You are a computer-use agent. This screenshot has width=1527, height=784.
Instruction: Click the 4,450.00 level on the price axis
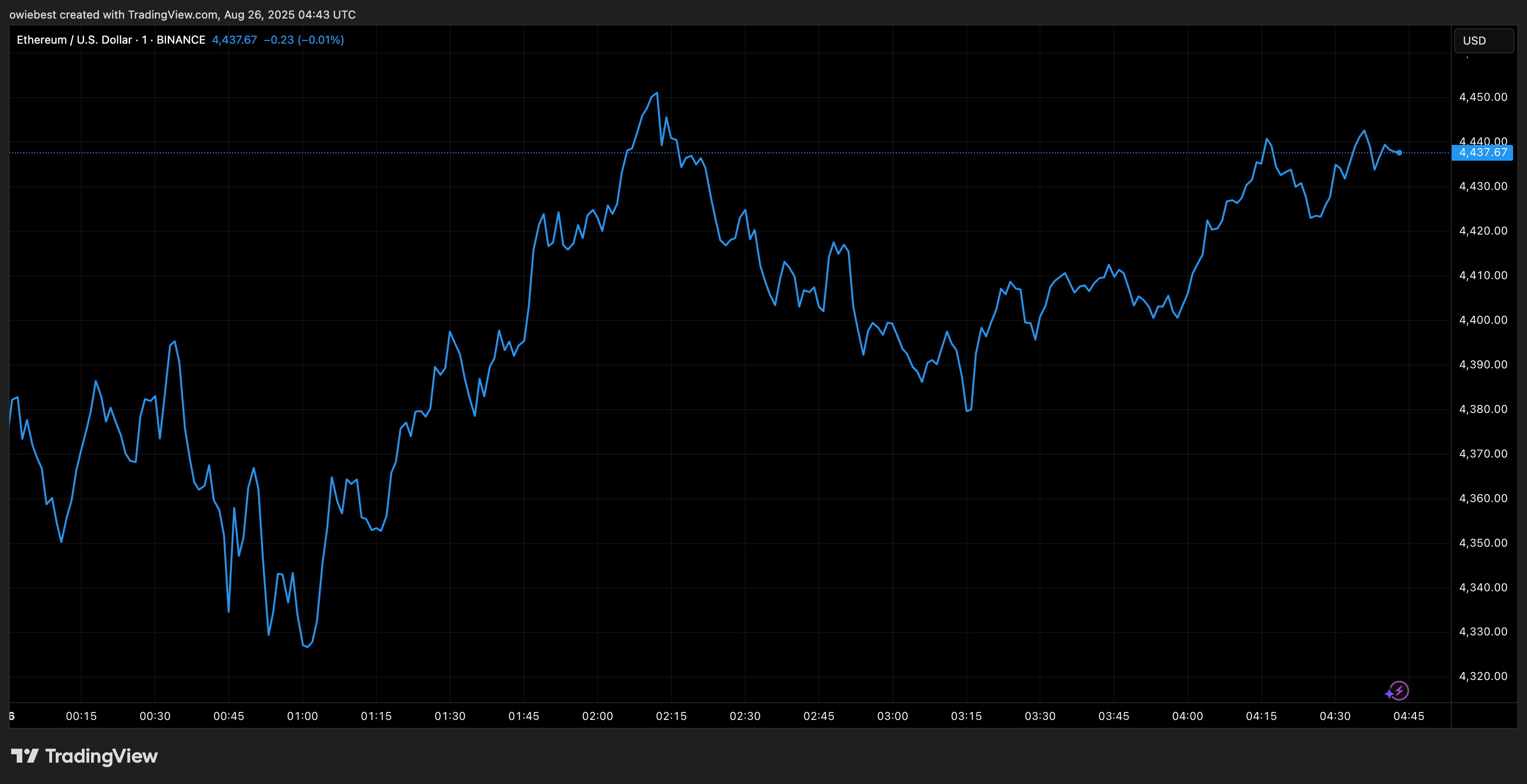pos(1485,97)
